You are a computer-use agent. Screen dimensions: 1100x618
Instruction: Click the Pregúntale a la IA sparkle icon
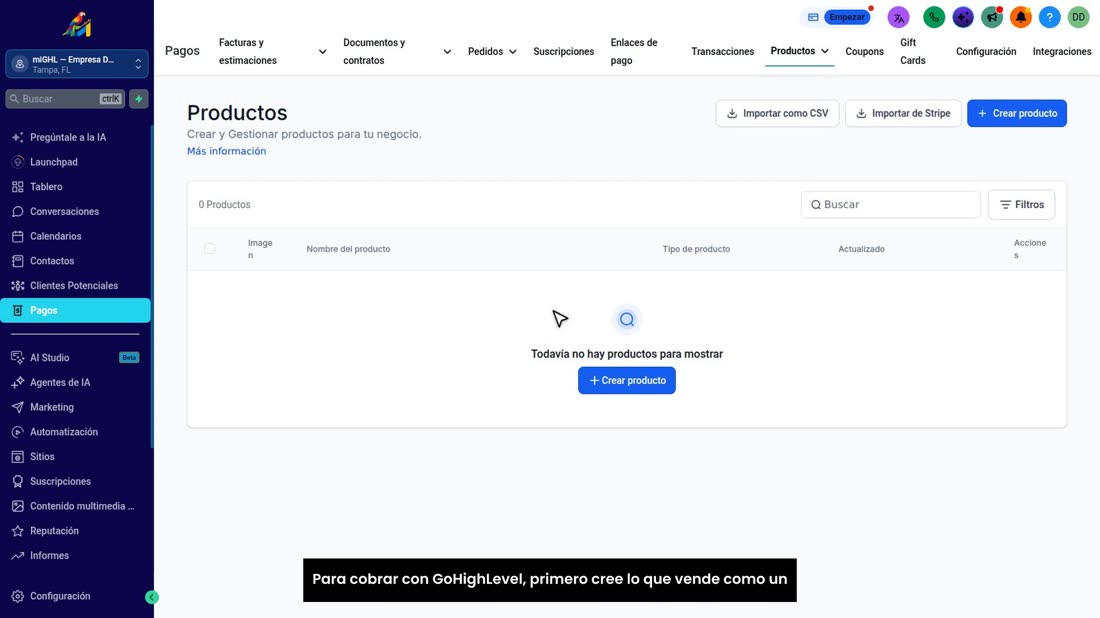[x=18, y=137]
